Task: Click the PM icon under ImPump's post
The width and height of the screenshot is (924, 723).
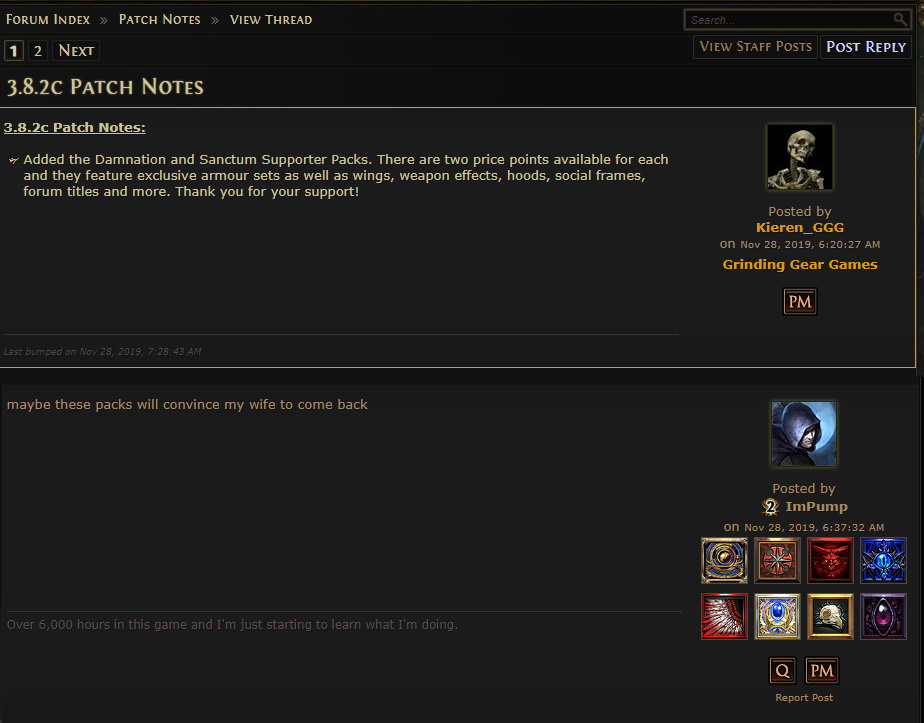Action: (821, 671)
